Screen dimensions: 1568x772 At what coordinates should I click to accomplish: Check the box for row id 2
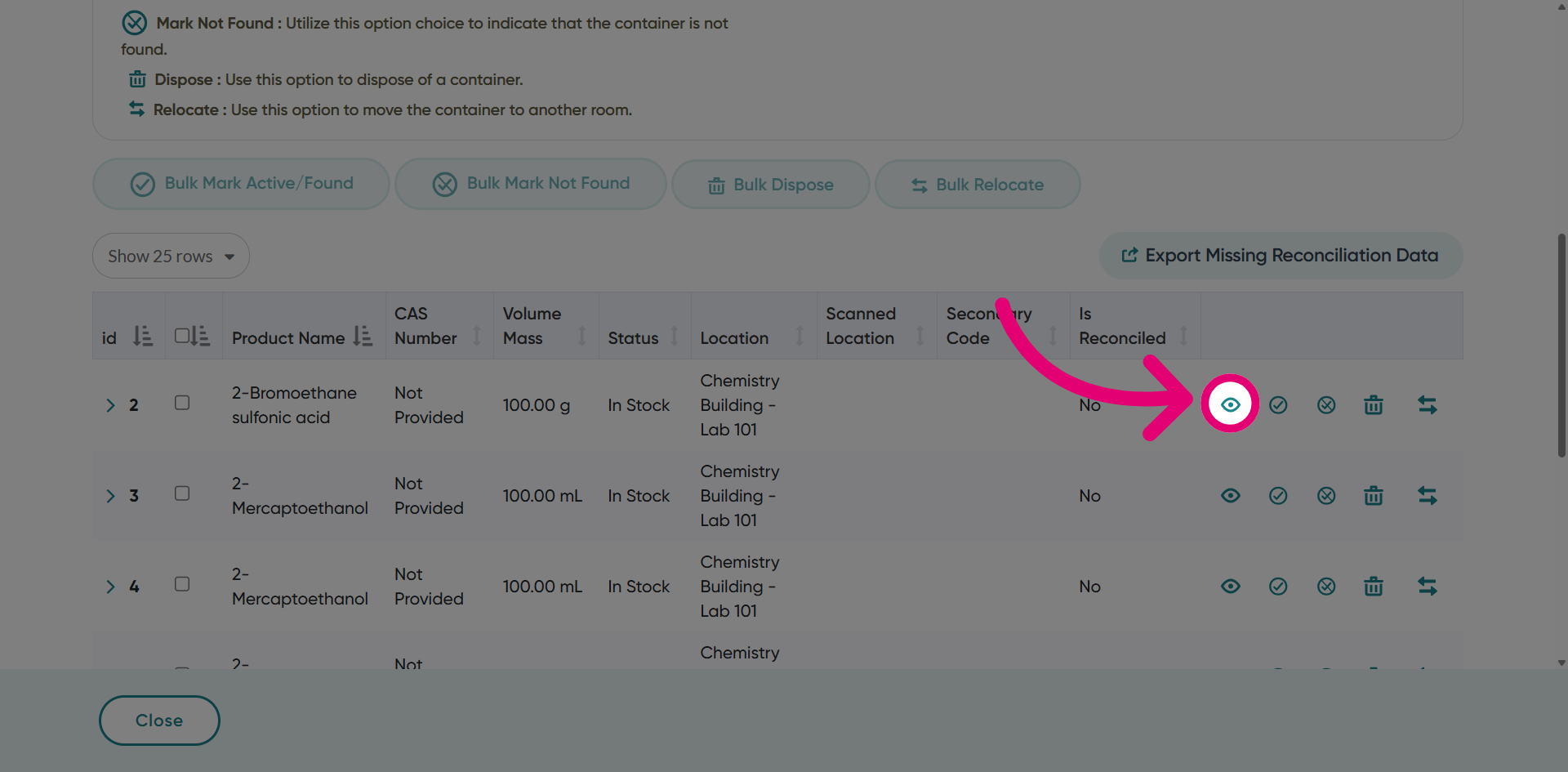tap(182, 403)
